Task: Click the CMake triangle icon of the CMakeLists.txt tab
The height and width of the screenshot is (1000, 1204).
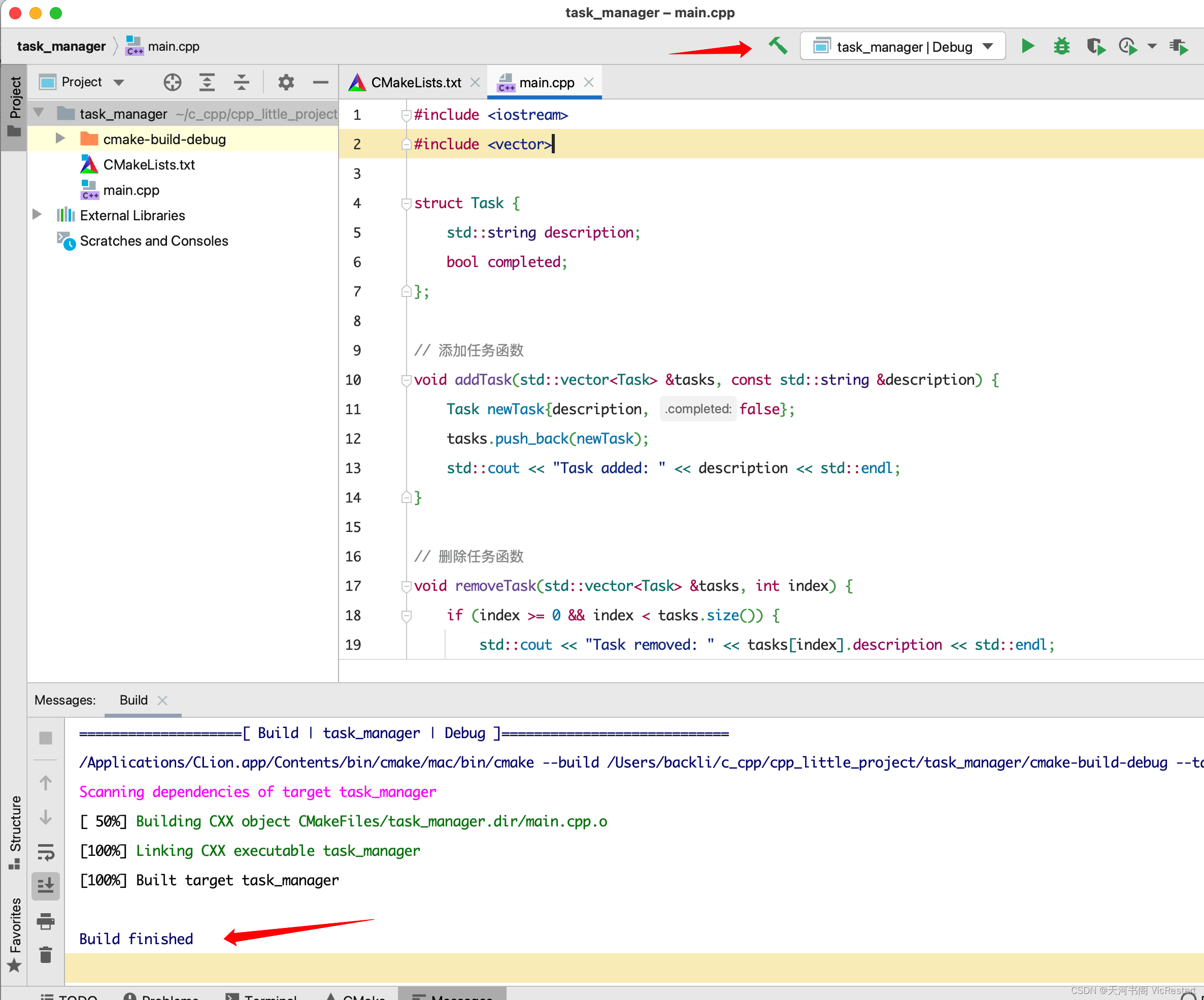Action: click(x=357, y=83)
